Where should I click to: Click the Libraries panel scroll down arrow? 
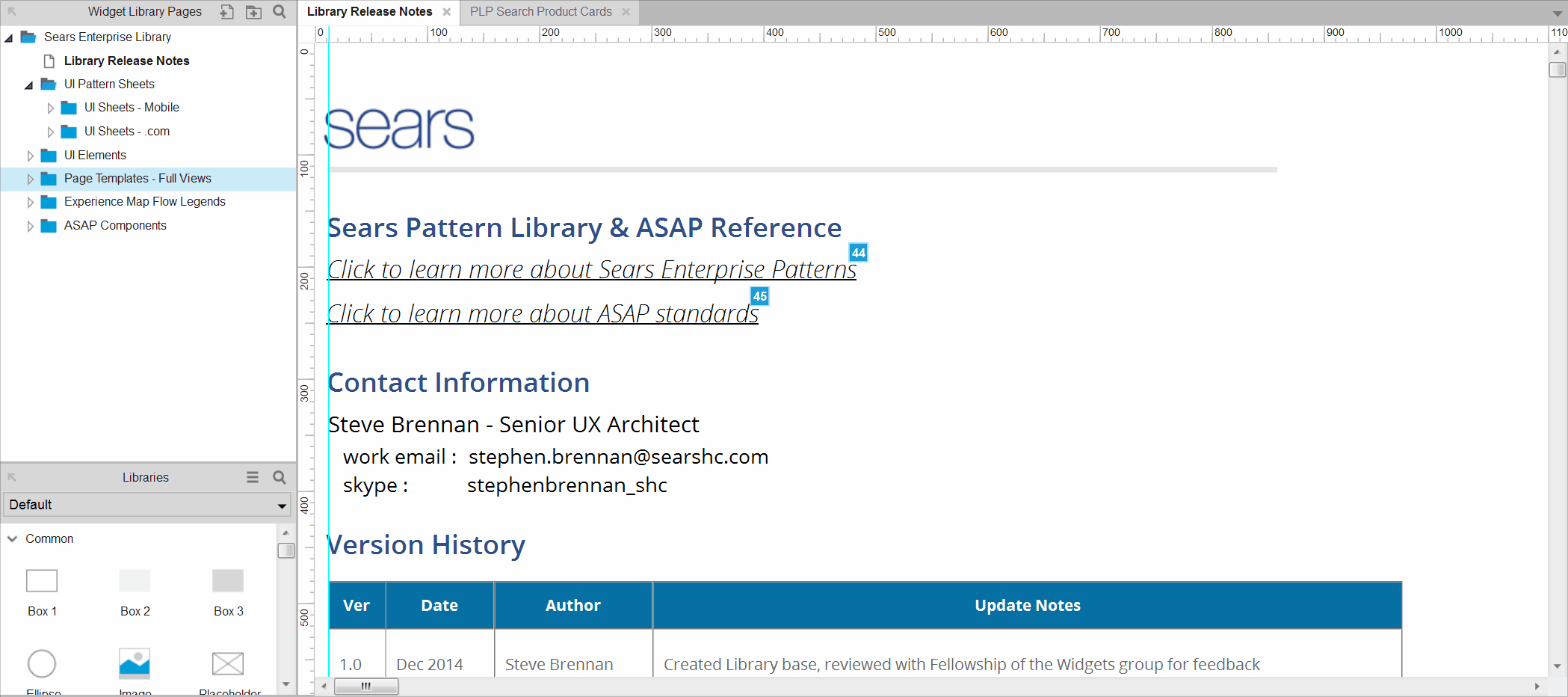pyautogui.click(x=285, y=684)
